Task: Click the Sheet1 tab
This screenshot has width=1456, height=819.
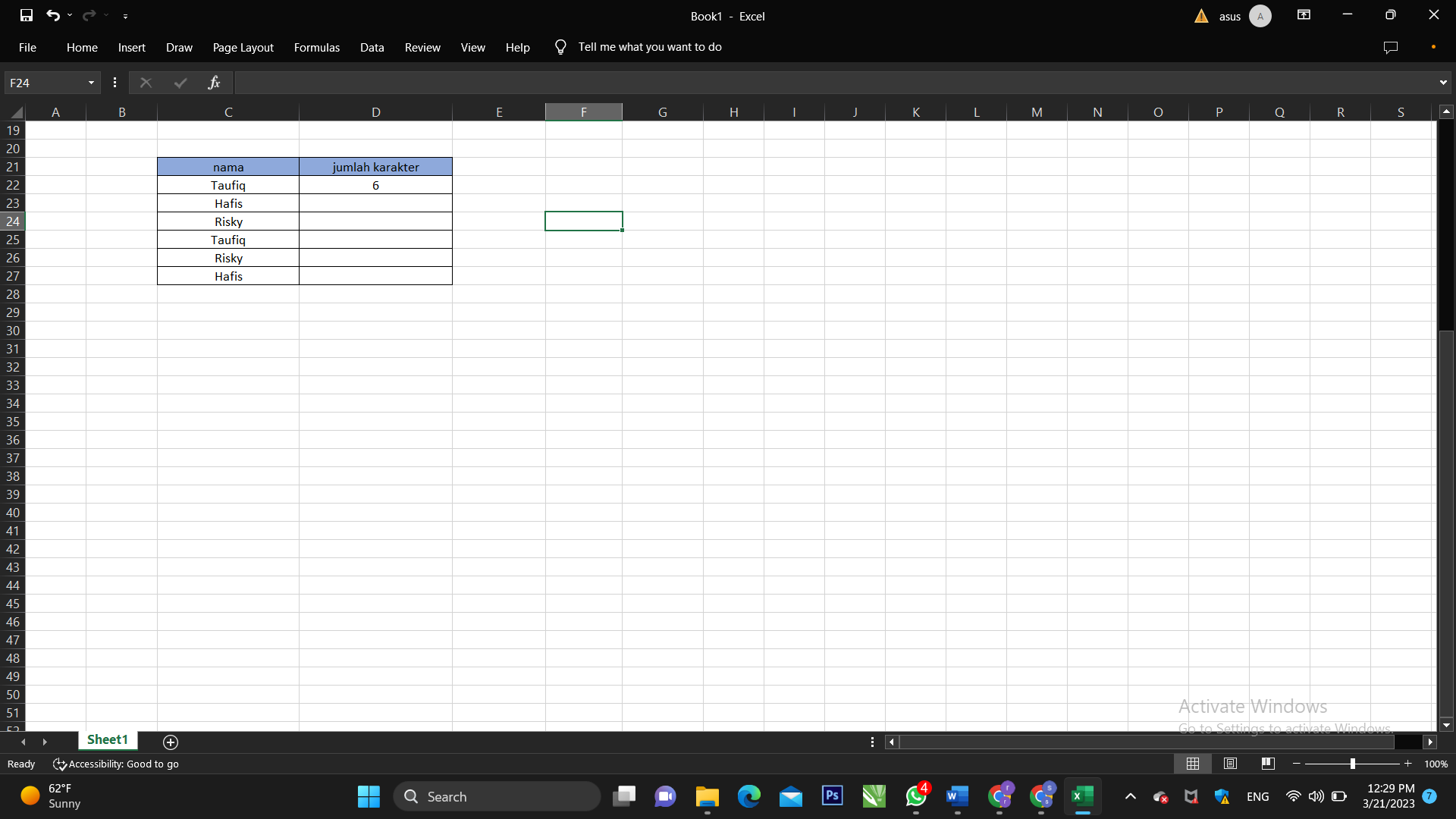Action: coord(107,739)
